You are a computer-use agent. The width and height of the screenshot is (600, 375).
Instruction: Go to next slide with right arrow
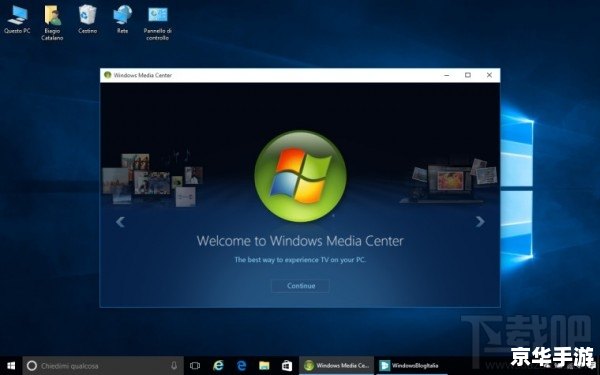click(480, 221)
